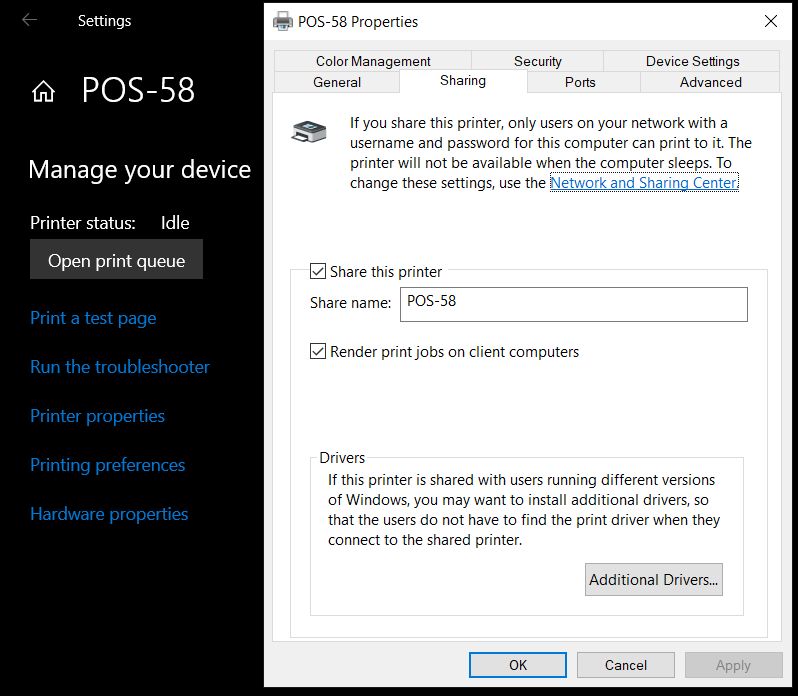
Task: Click the Share name input field
Action: (x=574, y=304)
